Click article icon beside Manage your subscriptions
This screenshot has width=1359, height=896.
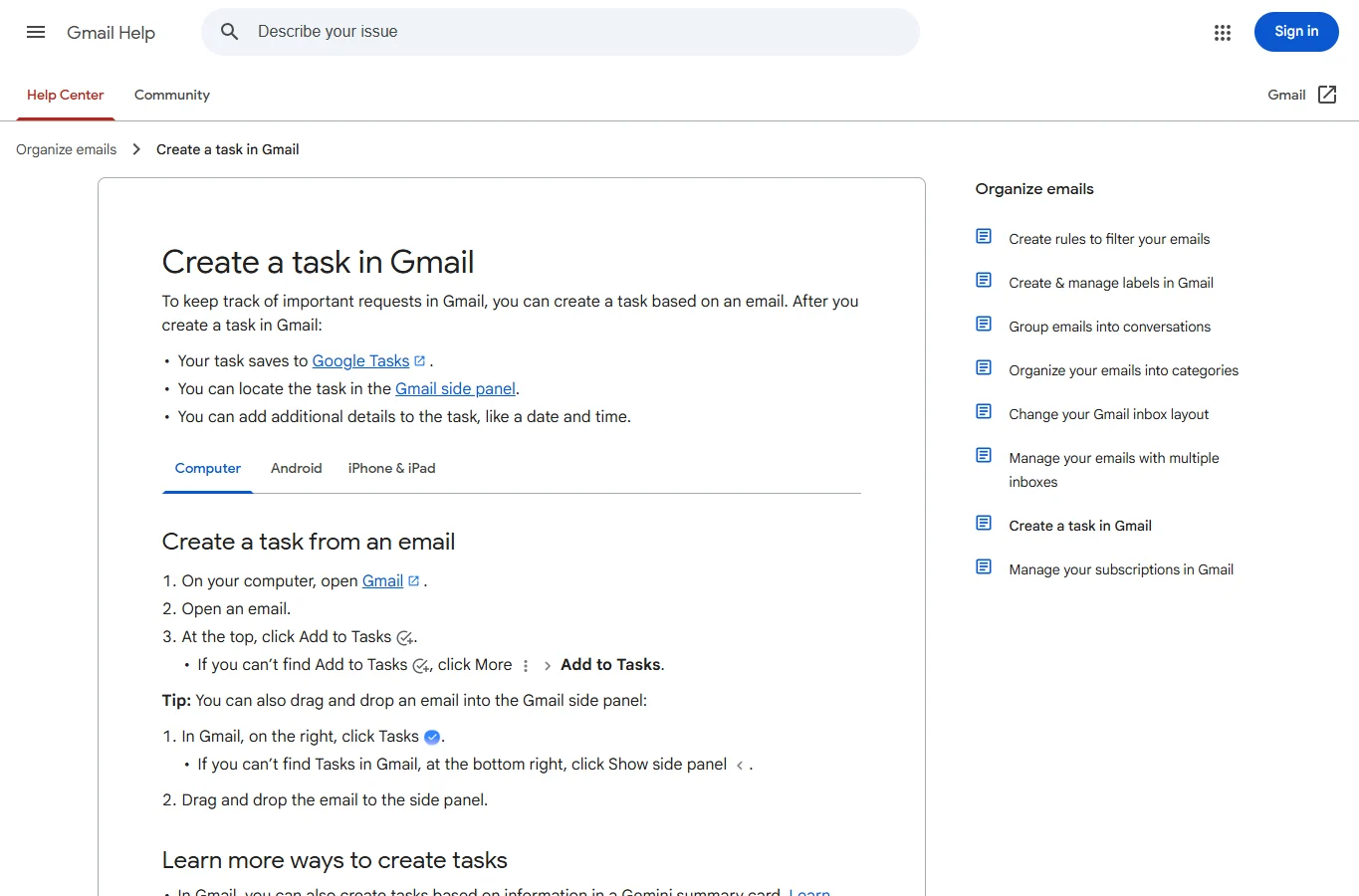click(x=984, y=566)
